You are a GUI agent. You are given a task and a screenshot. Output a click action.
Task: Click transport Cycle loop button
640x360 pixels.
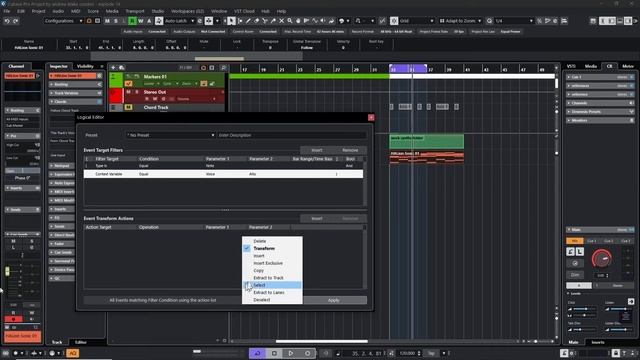pyautogui.click(x=257, y=353)
